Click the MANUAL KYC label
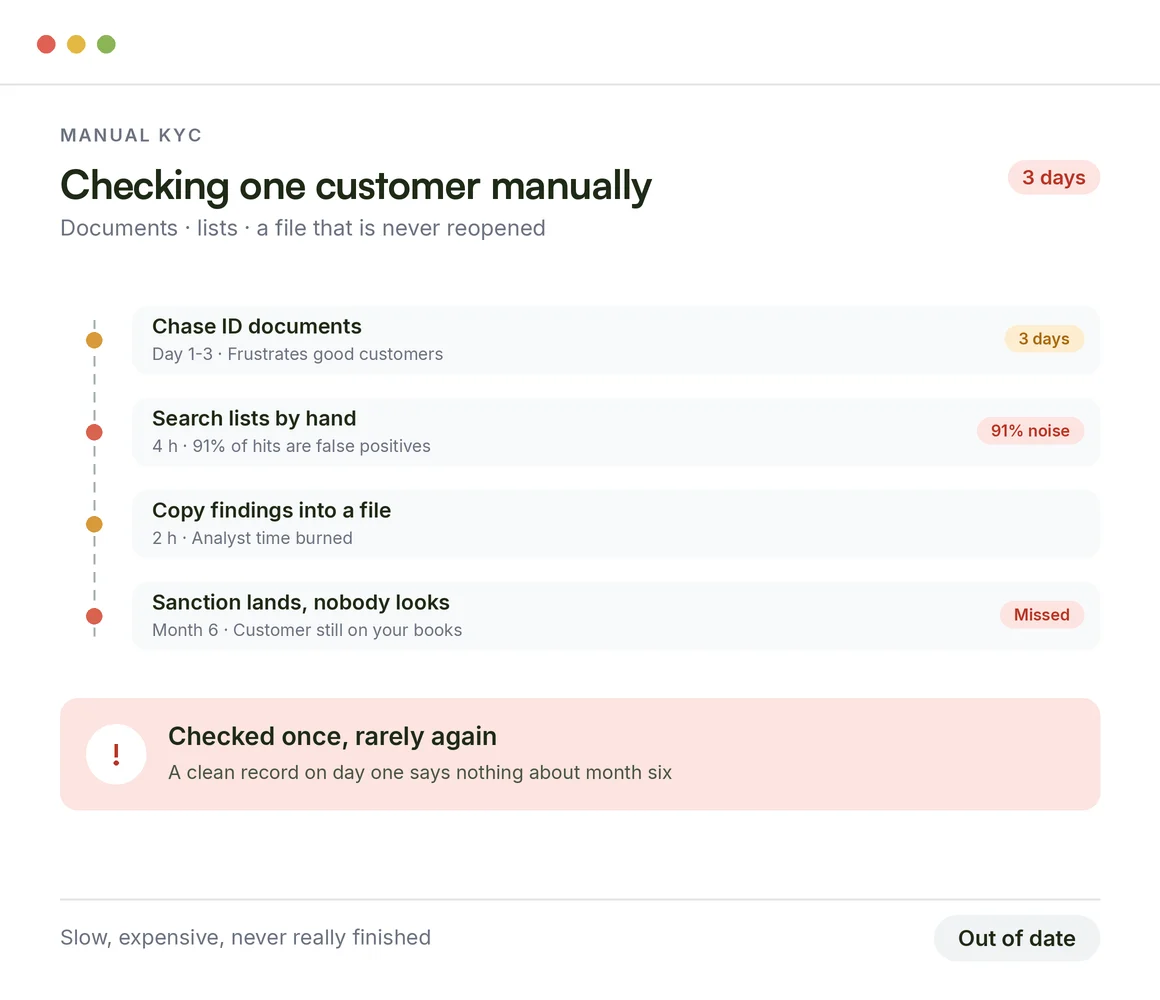The width and height of the screenshot is (1160, 1000). pos(131,135)
